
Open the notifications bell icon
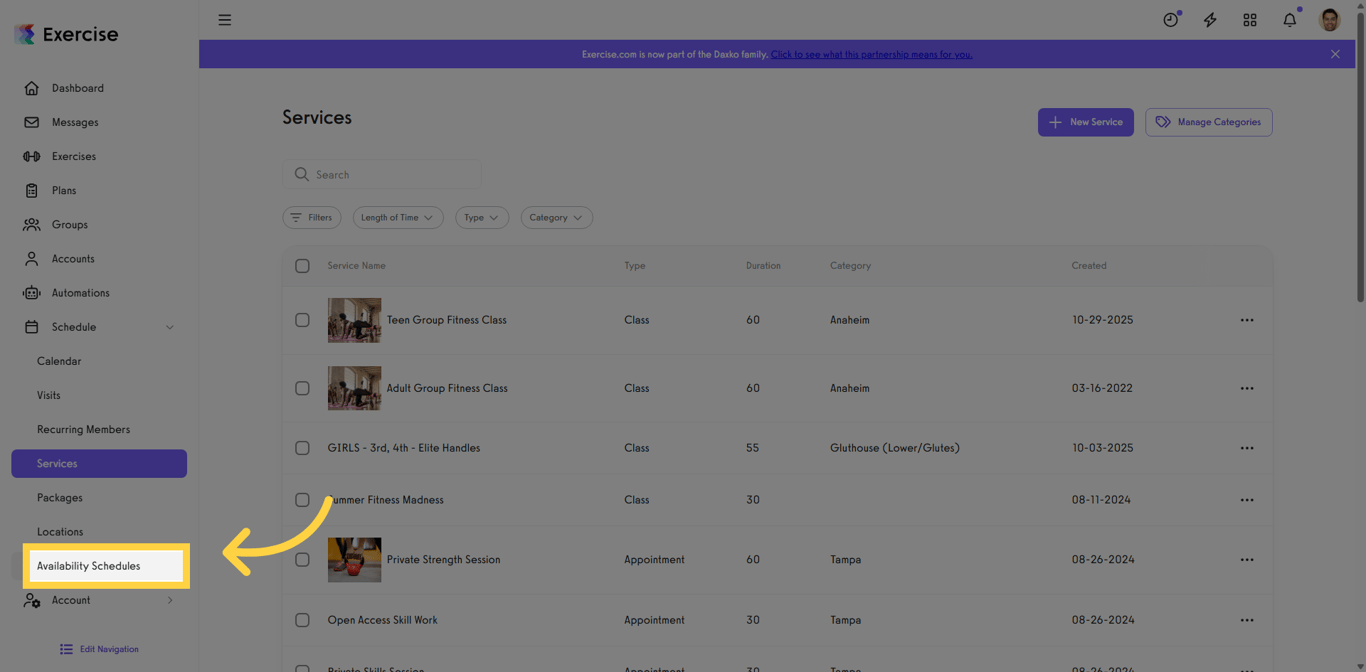(1290, 20)
